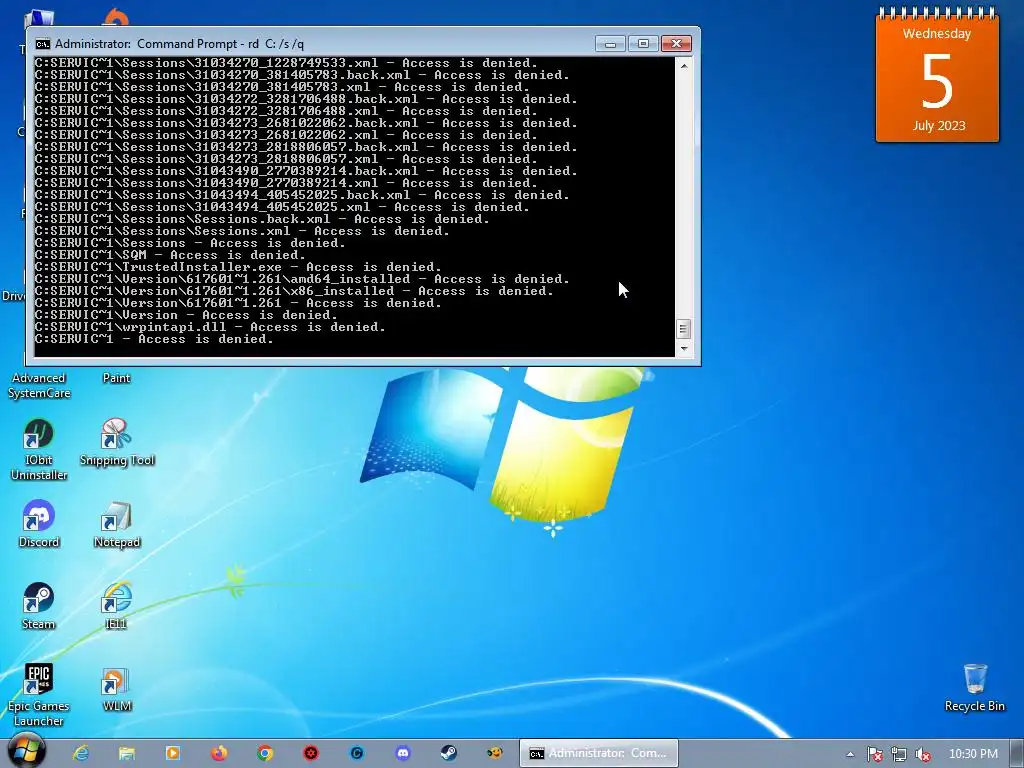Click the Command Prompt scrollbar down arrow
Image resolution: width=1024 pixels, height=768 pixels.
(683, 349)
